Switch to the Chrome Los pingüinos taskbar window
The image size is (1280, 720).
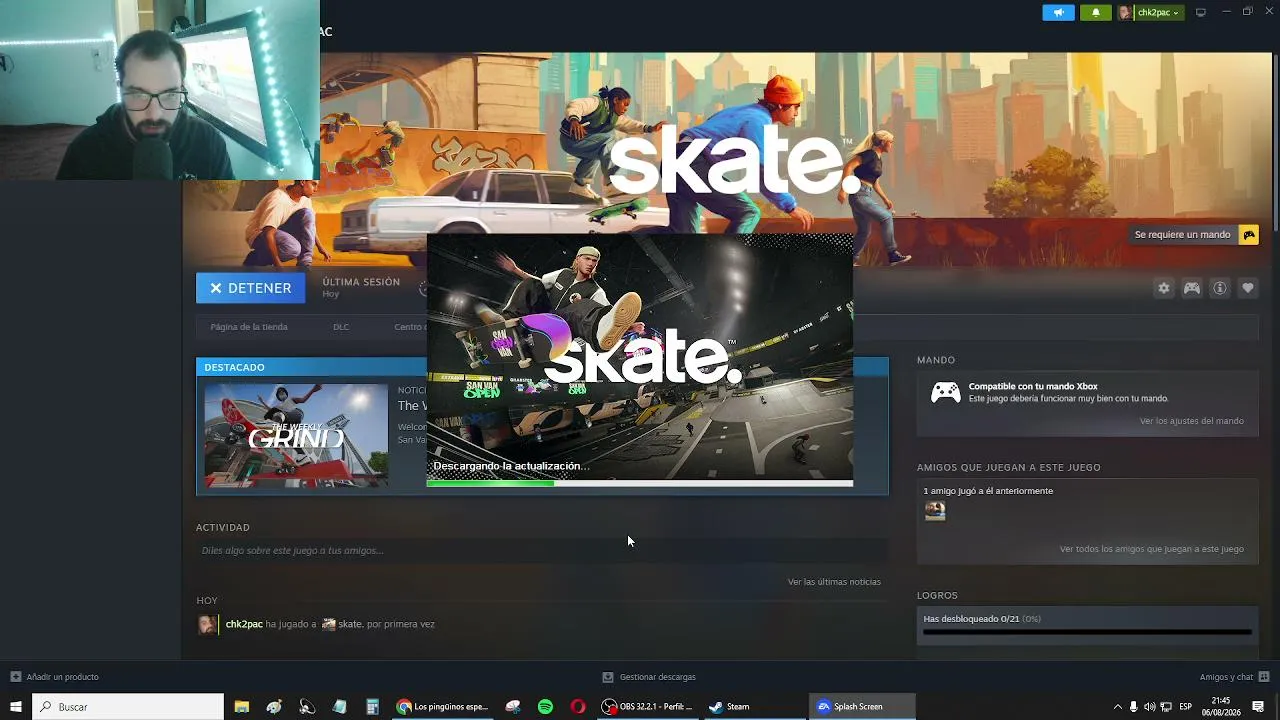coord(442,707)
